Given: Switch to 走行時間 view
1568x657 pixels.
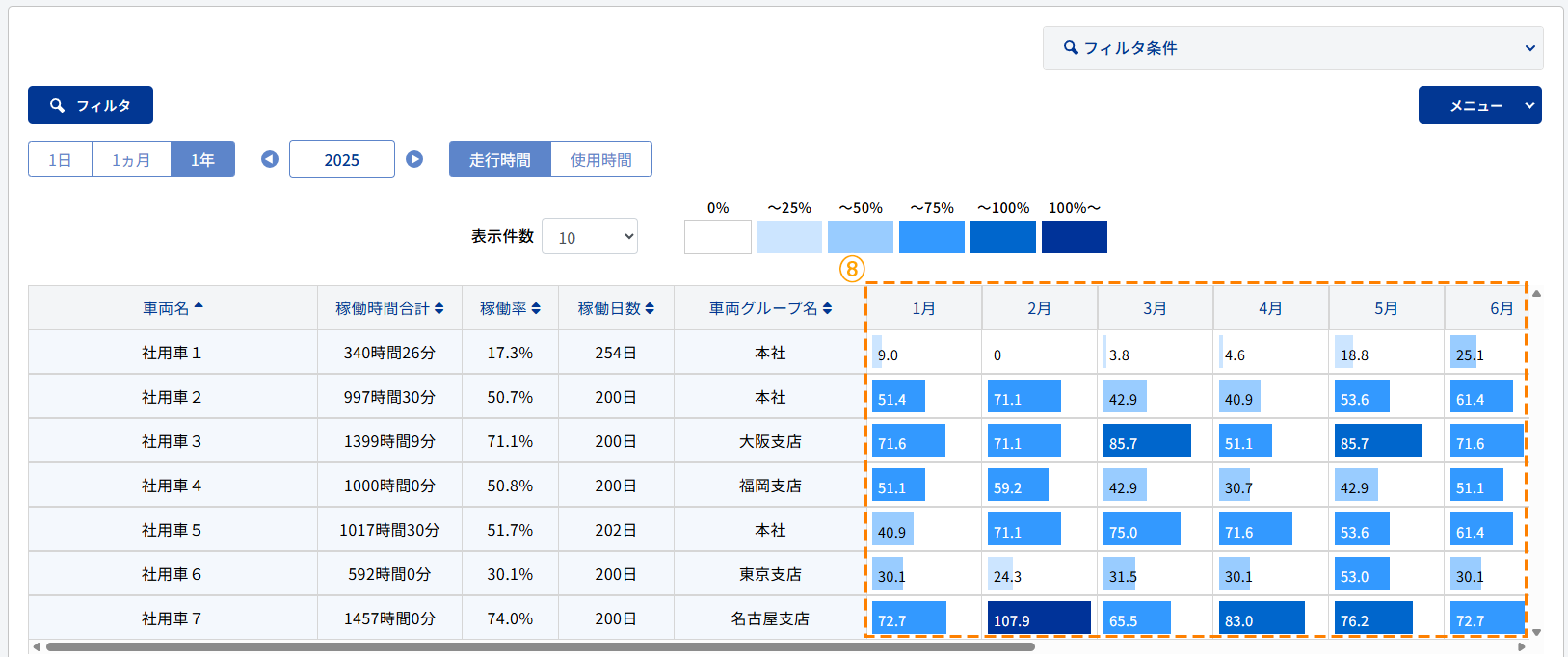Looking at the screenshot, I should point(499,160).
